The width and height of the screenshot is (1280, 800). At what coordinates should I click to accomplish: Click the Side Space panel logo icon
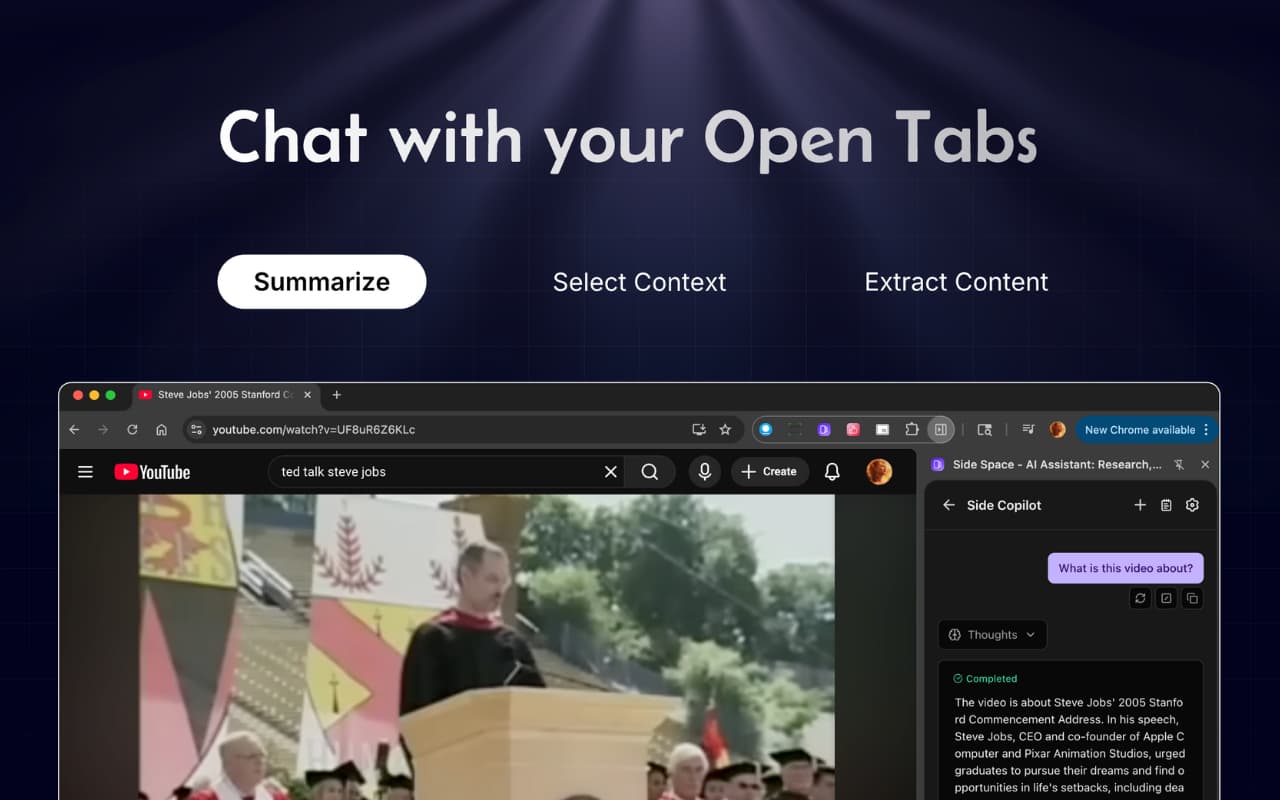(938, 465)
